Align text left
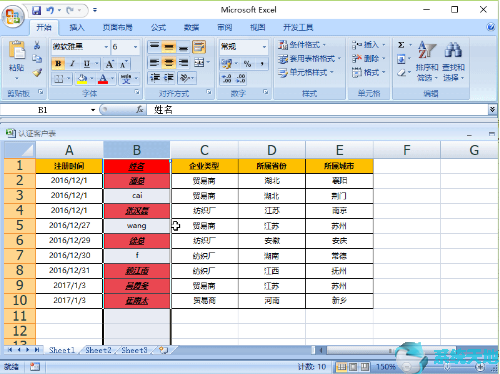This screenshot has height=374, width=500. point(154,63)
